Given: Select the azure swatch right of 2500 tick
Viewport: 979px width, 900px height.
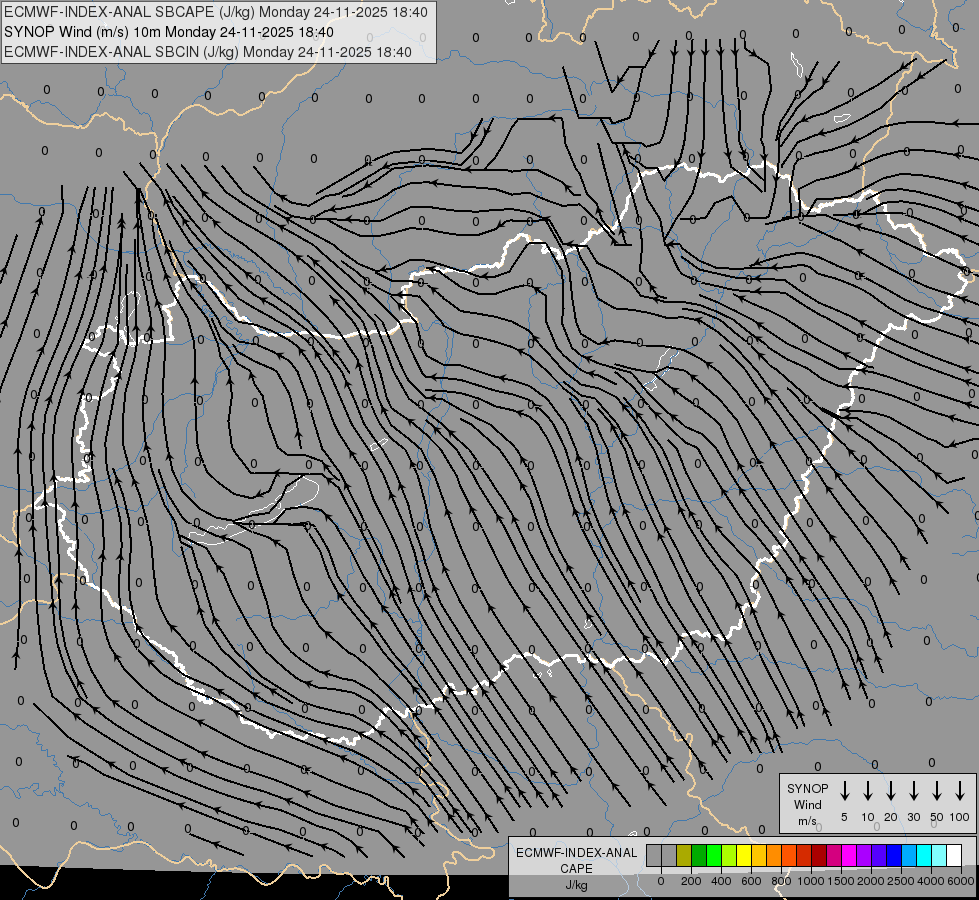Looking at the screenshot, I should click(909, 855).
